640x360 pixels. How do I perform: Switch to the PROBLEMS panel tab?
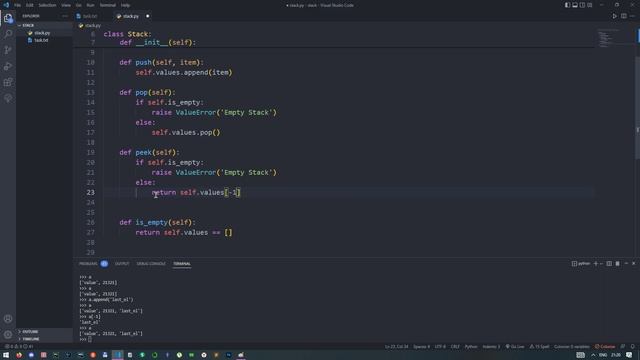tap(93, 264)
